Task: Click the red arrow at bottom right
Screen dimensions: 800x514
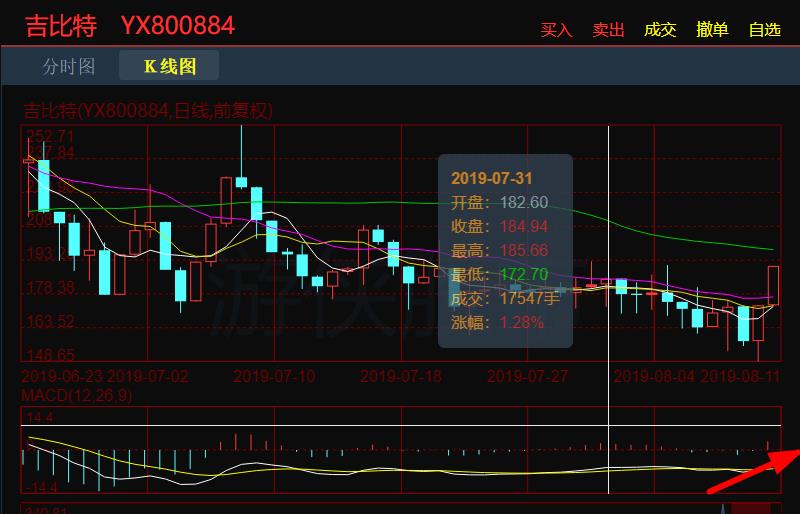Action: tap(752, 472)
